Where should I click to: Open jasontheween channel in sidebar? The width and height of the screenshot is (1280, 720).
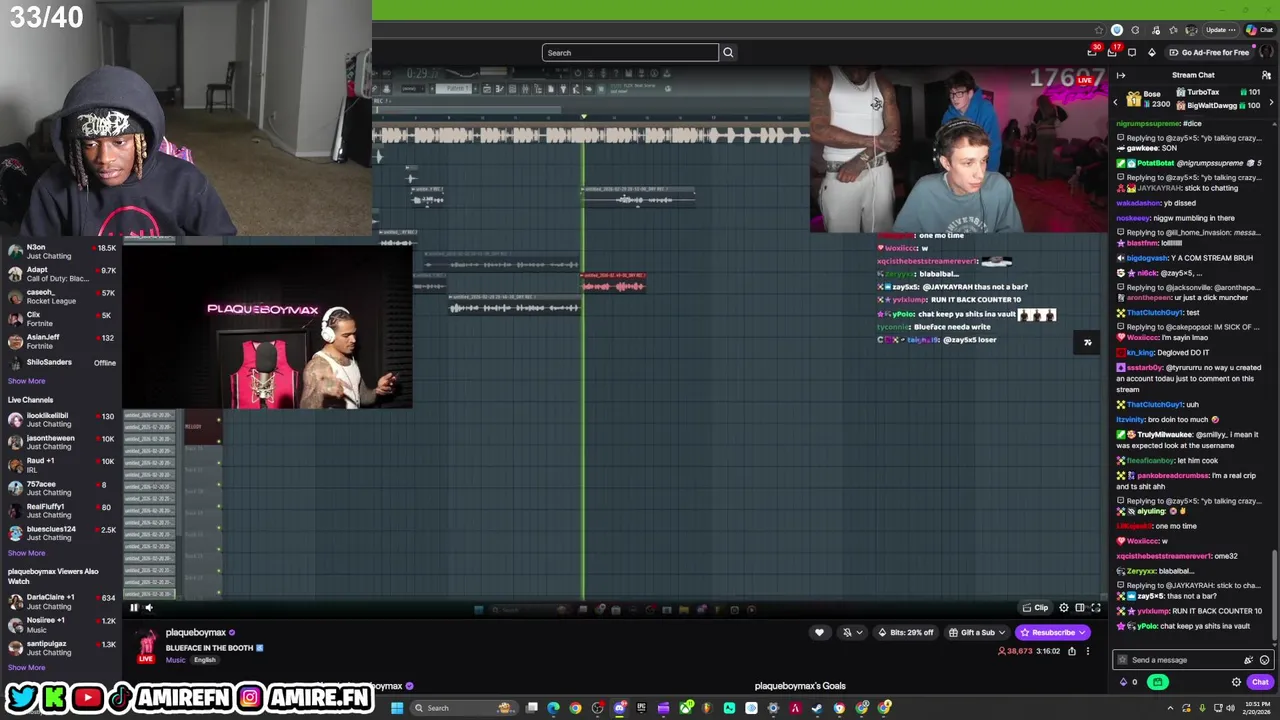(x=62, y=442)
